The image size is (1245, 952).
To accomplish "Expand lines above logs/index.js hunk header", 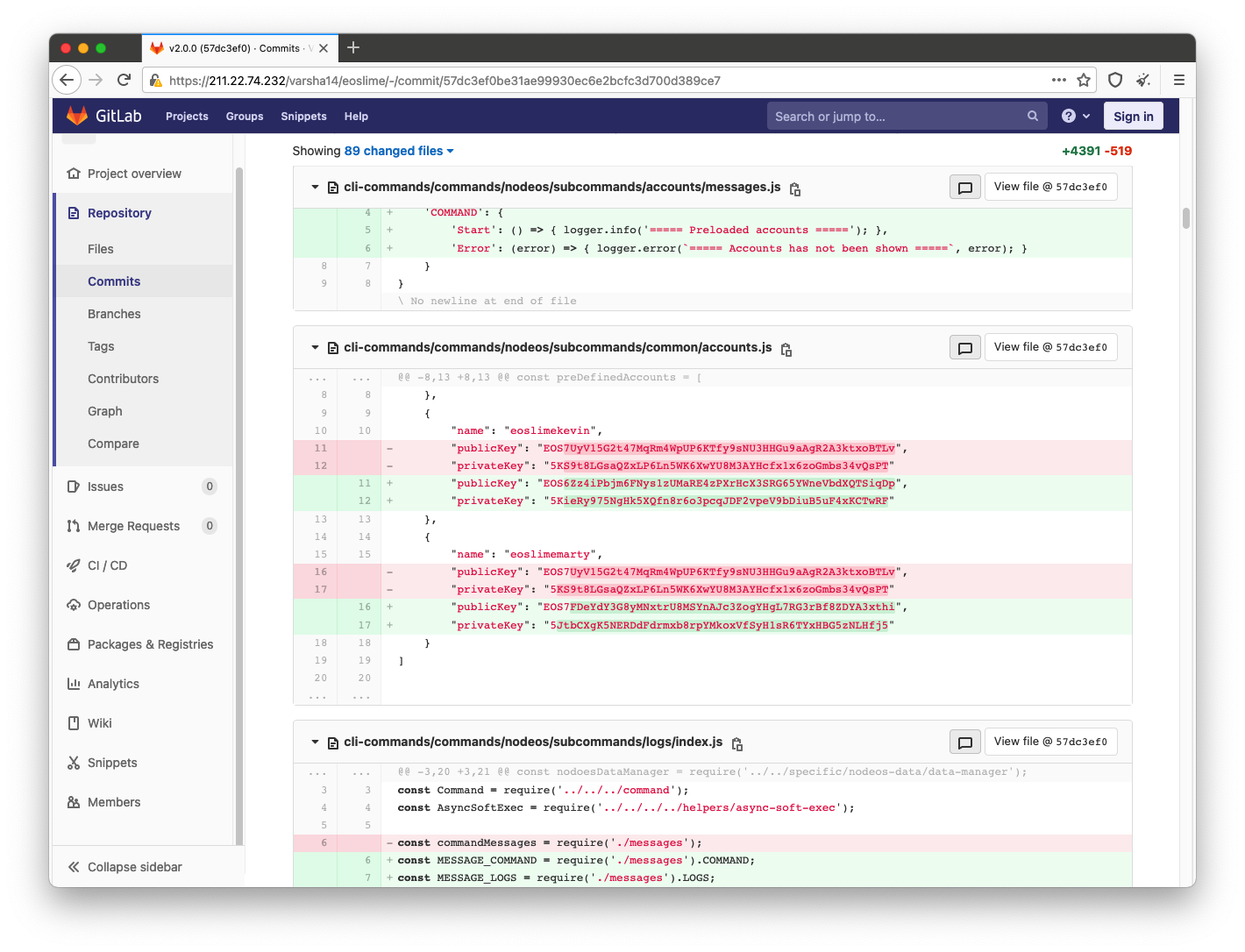I will click(338, 772).
